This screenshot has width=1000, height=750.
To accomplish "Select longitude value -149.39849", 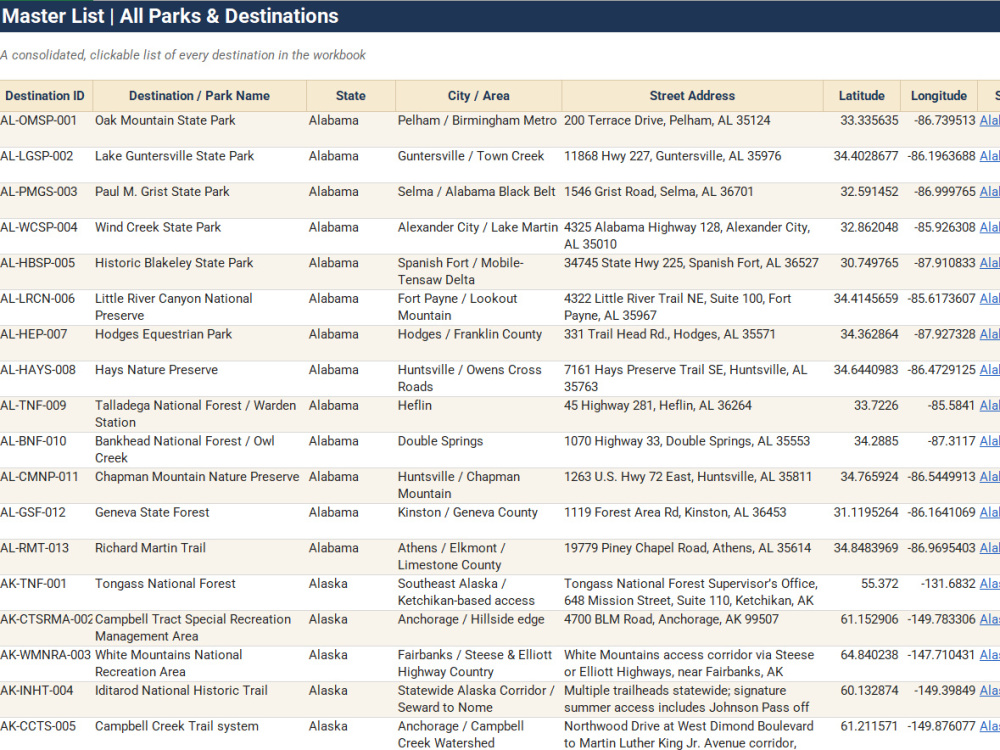I will [x=939, y=701].
